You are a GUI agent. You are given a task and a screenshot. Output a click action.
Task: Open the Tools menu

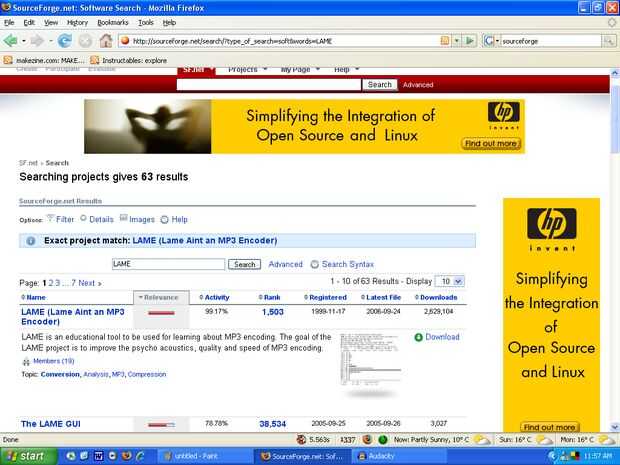tap(146, 23)
